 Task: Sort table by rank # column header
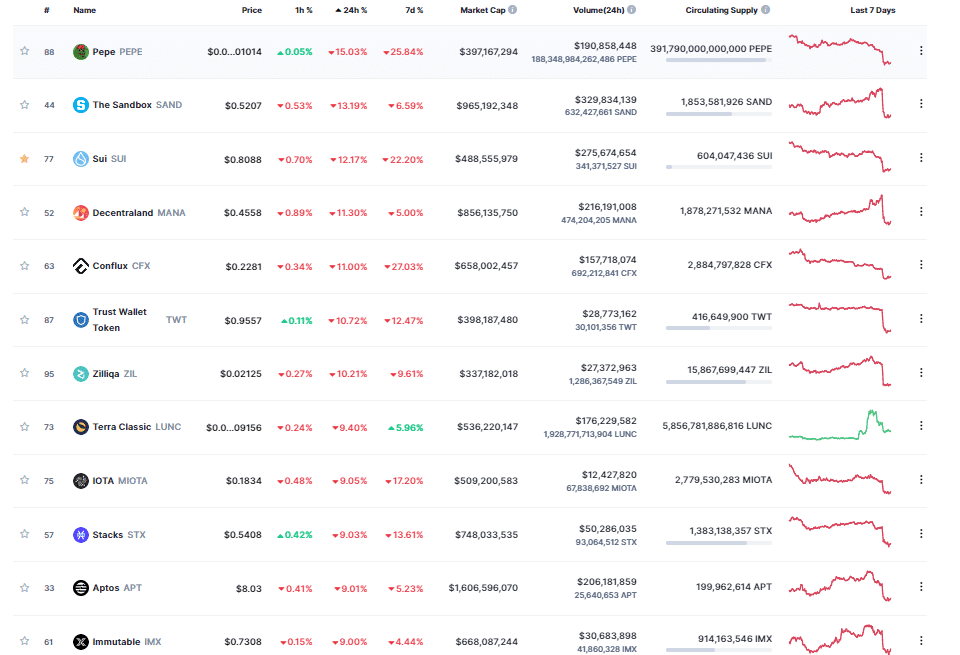pyautogui.click(x=47, y=10)
